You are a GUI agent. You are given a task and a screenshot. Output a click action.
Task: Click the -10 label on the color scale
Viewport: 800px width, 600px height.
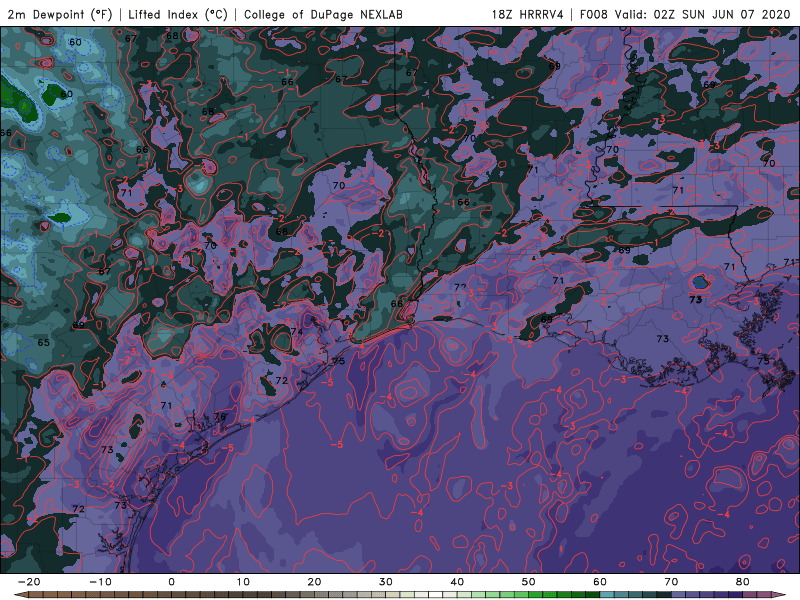[100, 582]
